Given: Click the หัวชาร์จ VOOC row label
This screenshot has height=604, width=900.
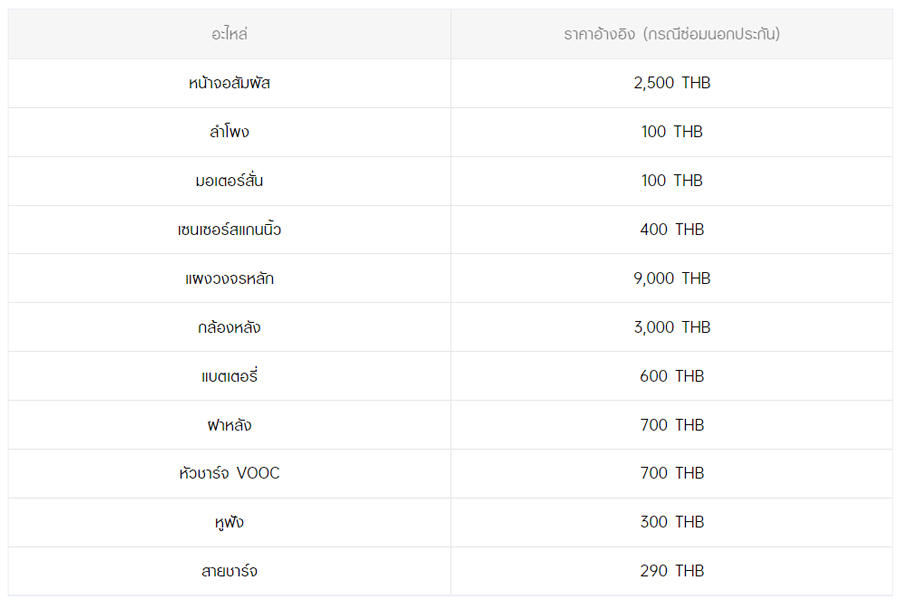Looking at the screenshot, I should point(229,473).
